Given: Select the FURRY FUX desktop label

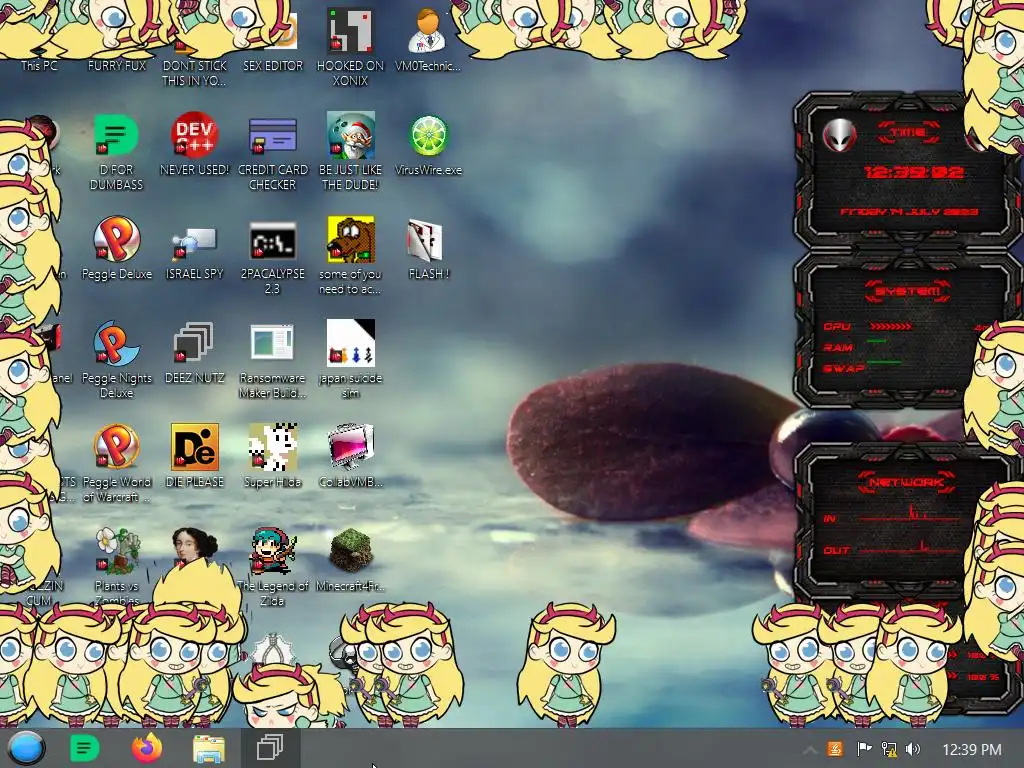Looking at the screenshot, I should (116, 65).
